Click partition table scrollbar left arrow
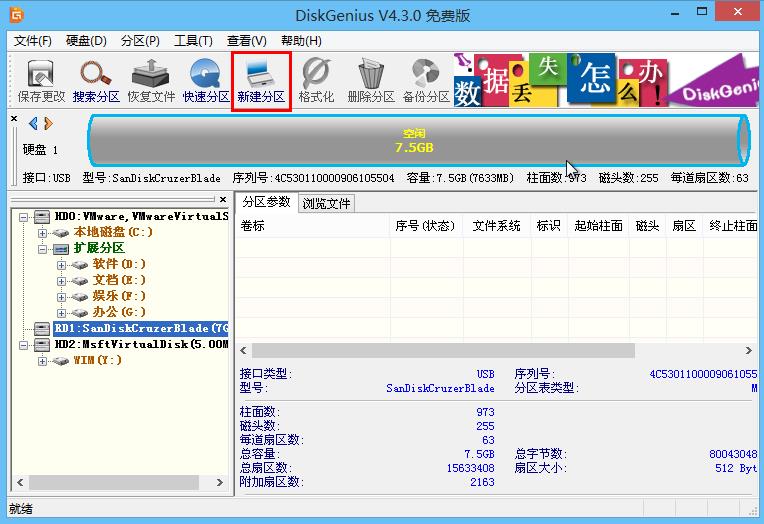Screen dimensions: 764x524 point(244,350)
